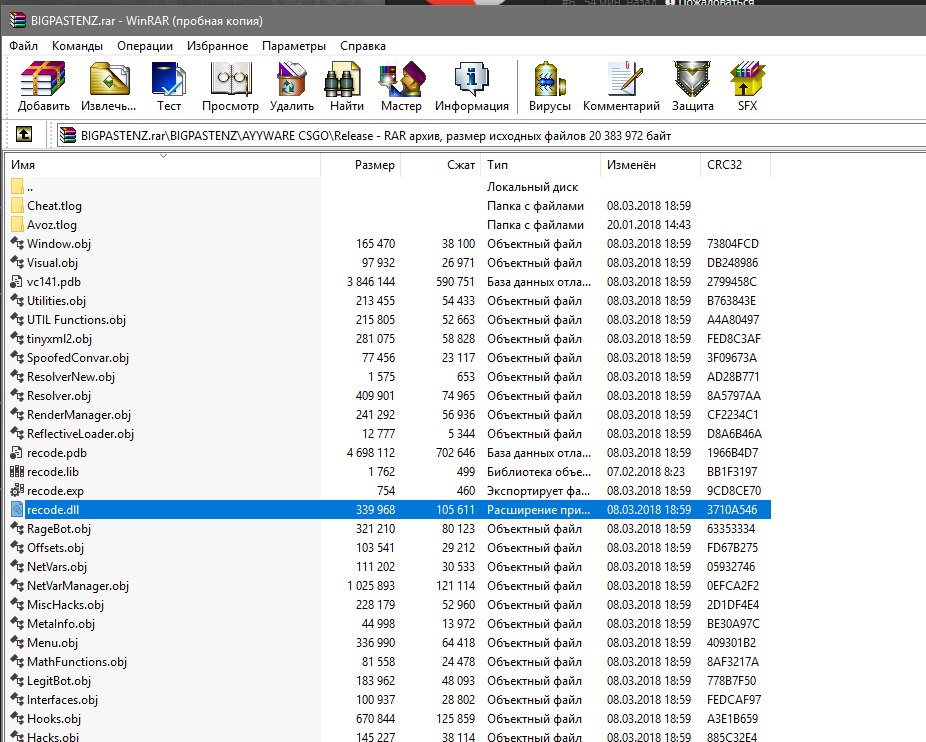Sort by the Сжат column header
The height and width of the screenshot is (742, 926).
(x=441, y=165)
